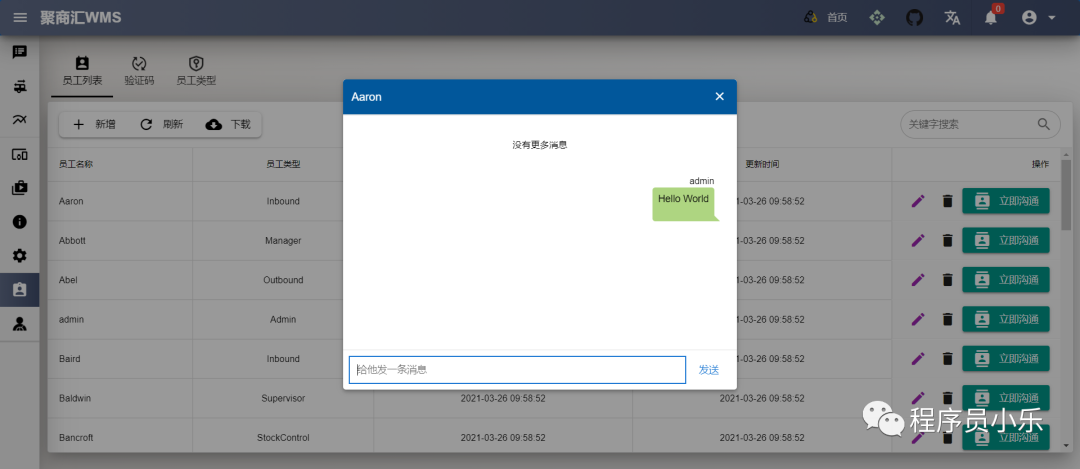
Task: Click 立即沟通 for the Abel row
Action: tap(1005, 280)
